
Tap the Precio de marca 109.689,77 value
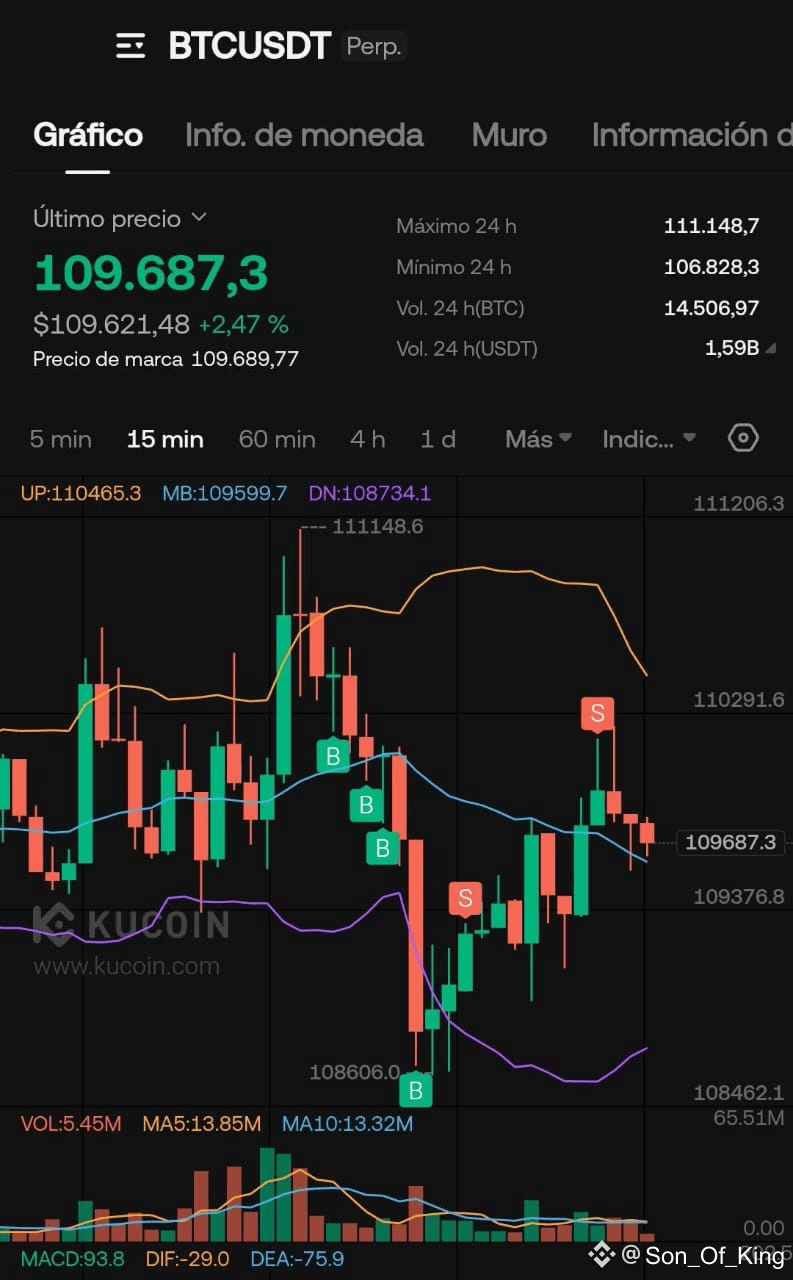tap(245, 359)
